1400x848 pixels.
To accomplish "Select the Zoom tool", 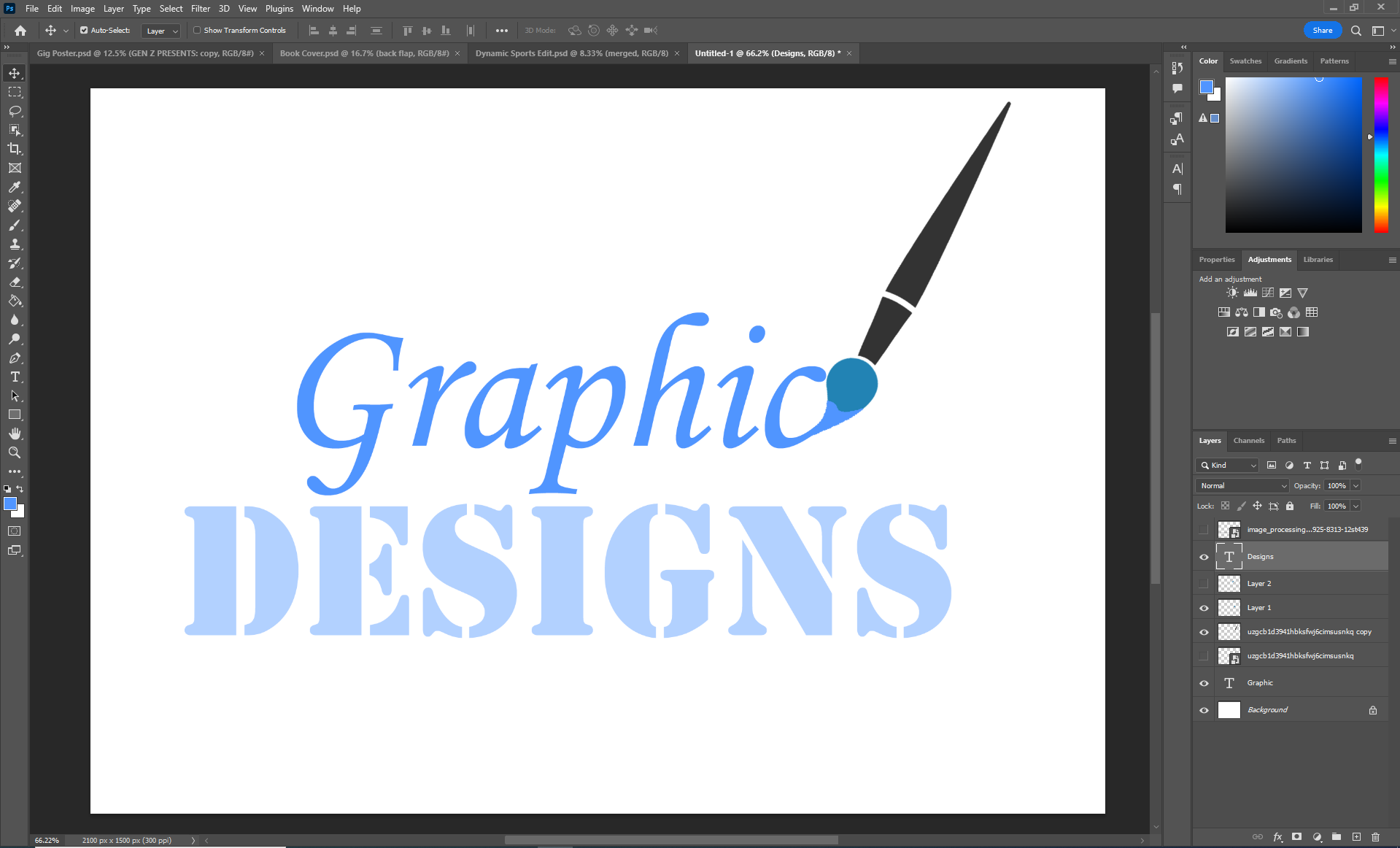I will (15, 452).
